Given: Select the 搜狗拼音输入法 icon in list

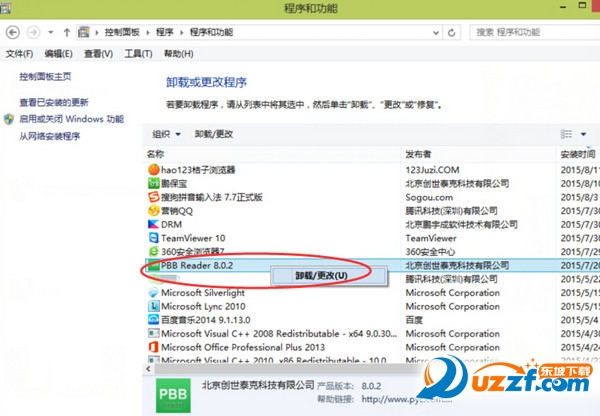Looking at the screenshot, I should click(x=153, y=197).
